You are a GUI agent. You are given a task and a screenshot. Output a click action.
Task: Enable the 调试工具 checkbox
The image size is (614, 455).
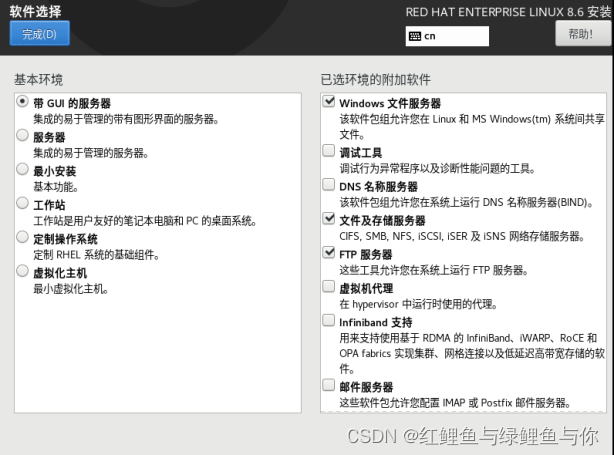coord(329,150)
